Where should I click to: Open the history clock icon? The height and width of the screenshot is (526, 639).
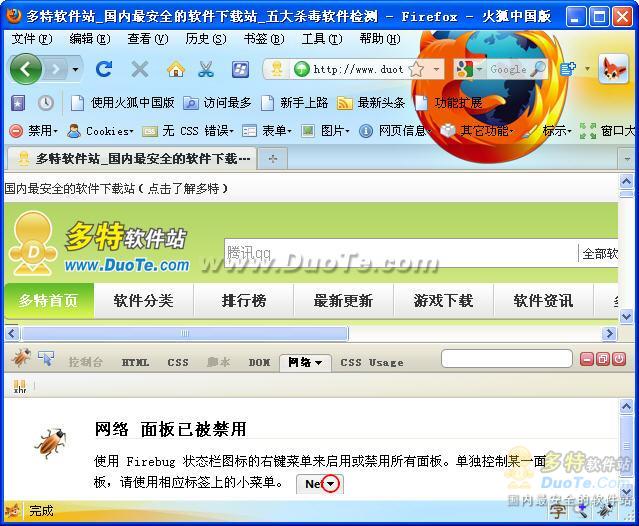click(46, 103)
